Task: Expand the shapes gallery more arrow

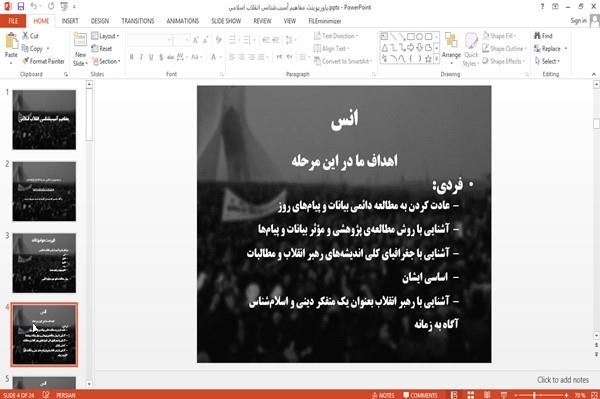Action: [436, 58]
